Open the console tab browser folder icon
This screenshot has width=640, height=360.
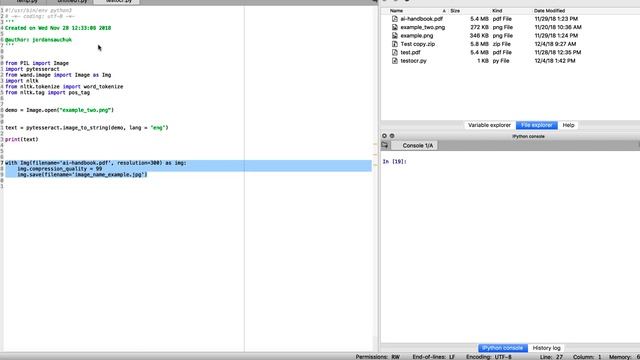[385, 145]
